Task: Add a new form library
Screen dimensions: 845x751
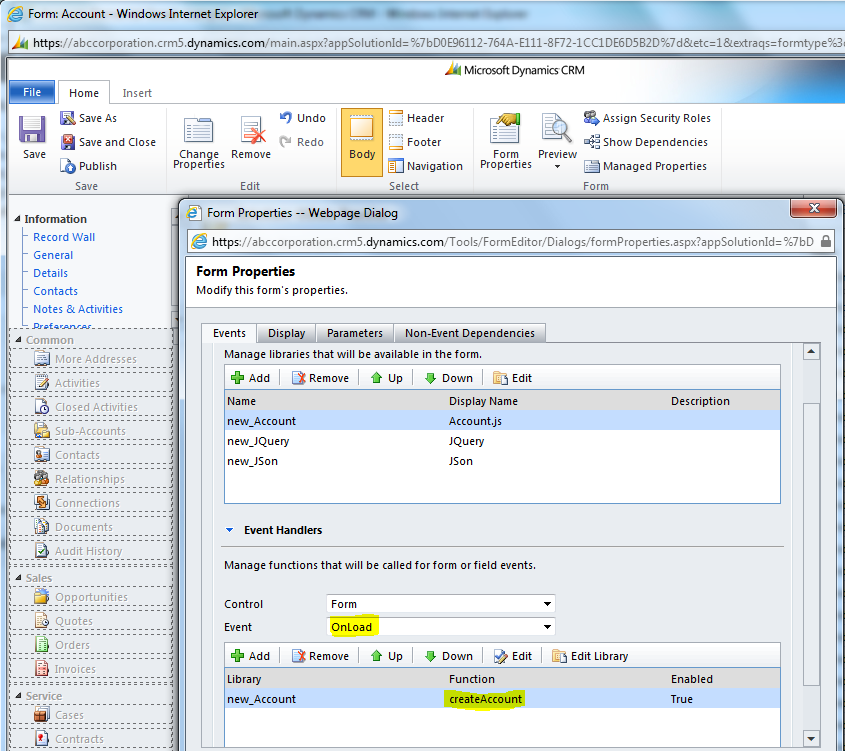Action: pos(250,378)
